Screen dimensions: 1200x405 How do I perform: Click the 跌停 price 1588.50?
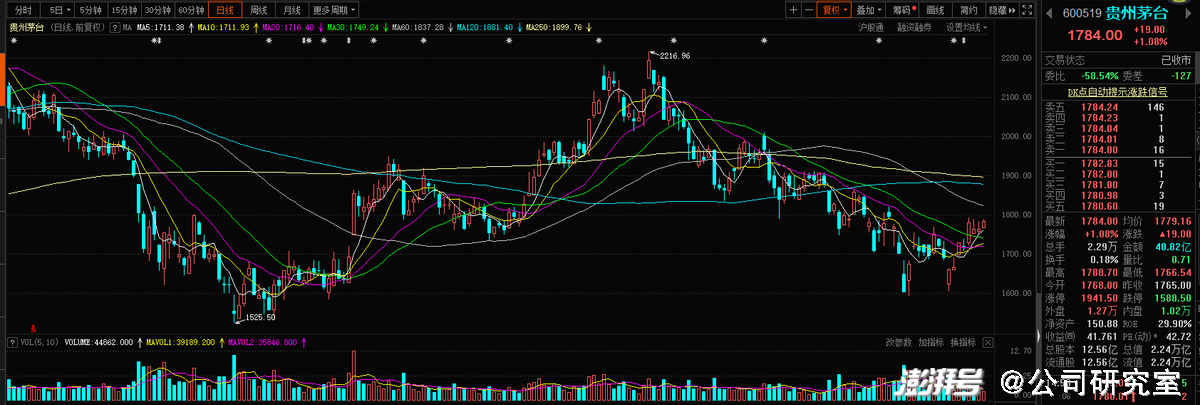point(1173,297)
